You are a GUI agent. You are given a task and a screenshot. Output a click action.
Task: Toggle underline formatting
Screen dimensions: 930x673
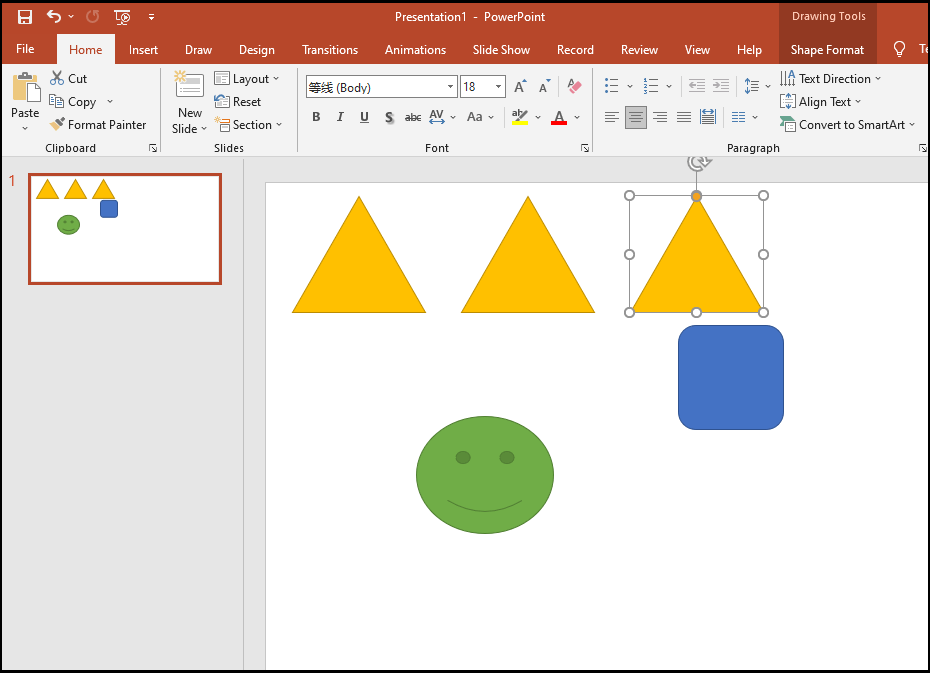click(364, 117)
